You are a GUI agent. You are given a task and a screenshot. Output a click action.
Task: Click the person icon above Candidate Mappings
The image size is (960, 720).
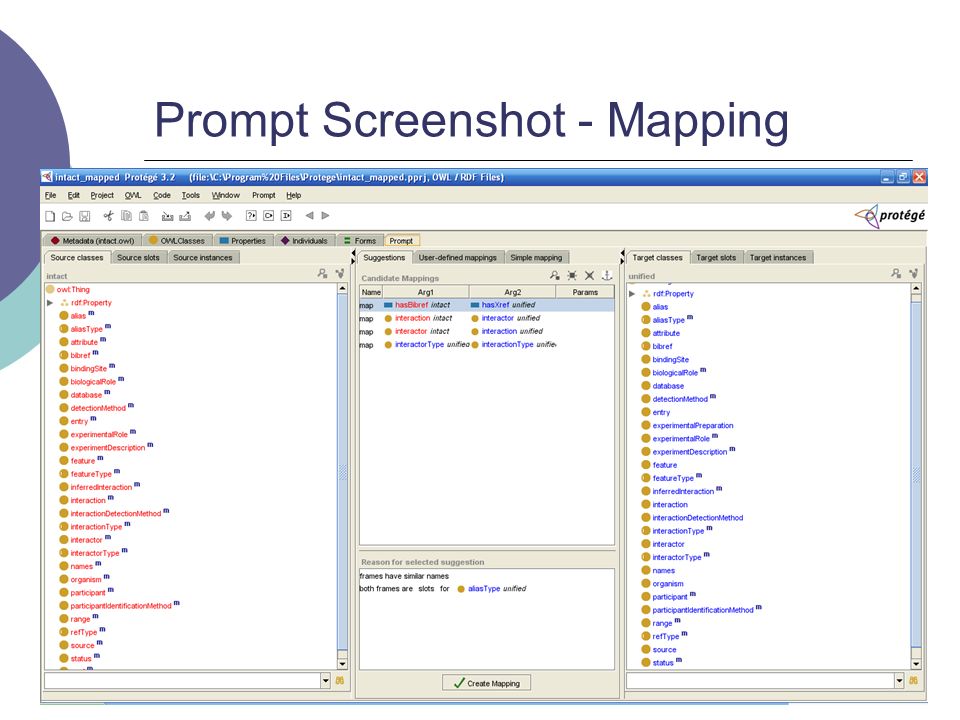pos(555,276)
